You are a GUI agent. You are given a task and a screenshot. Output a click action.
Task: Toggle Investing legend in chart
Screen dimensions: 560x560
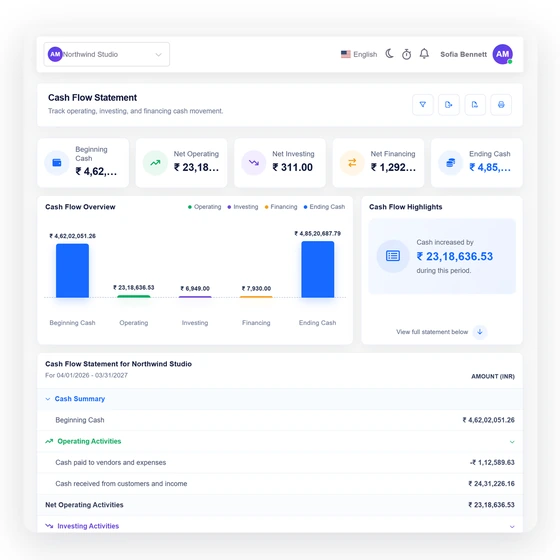pos(243,207)
